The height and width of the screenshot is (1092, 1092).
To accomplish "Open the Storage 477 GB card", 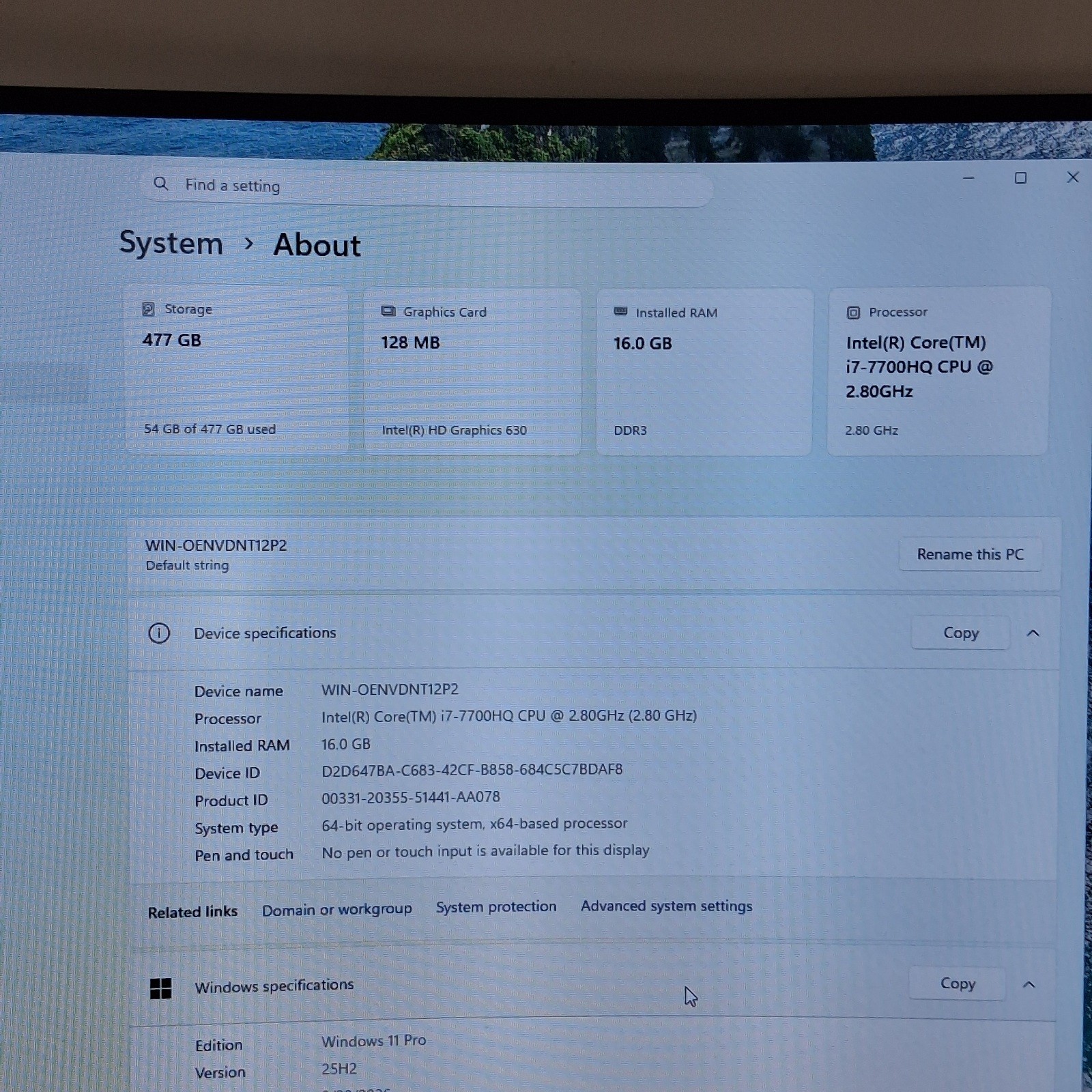I will click(x=237, y=369).
